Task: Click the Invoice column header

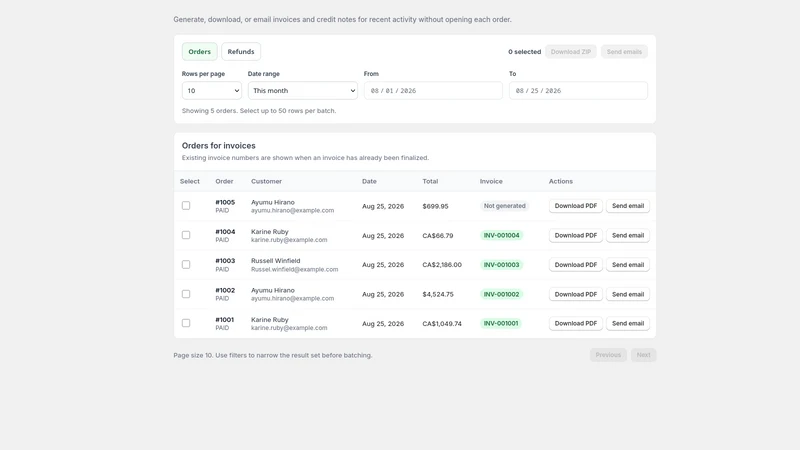Action: [491, 181]
